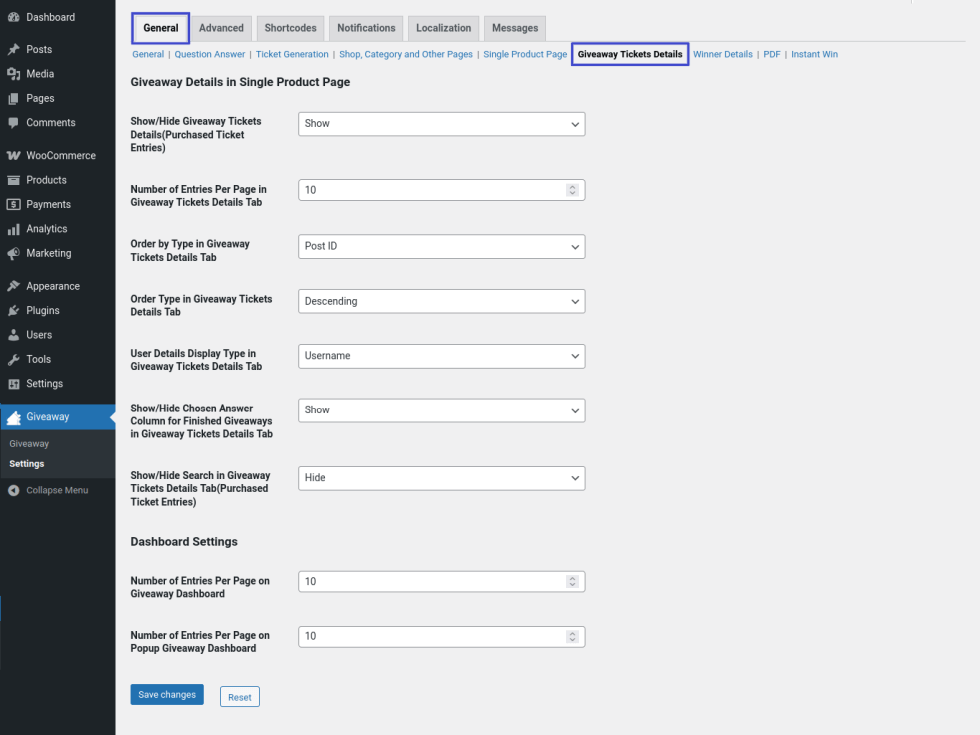Go to the Winner Details sub-section link
Screen dimensions: 980x735
tap(723, 54)
